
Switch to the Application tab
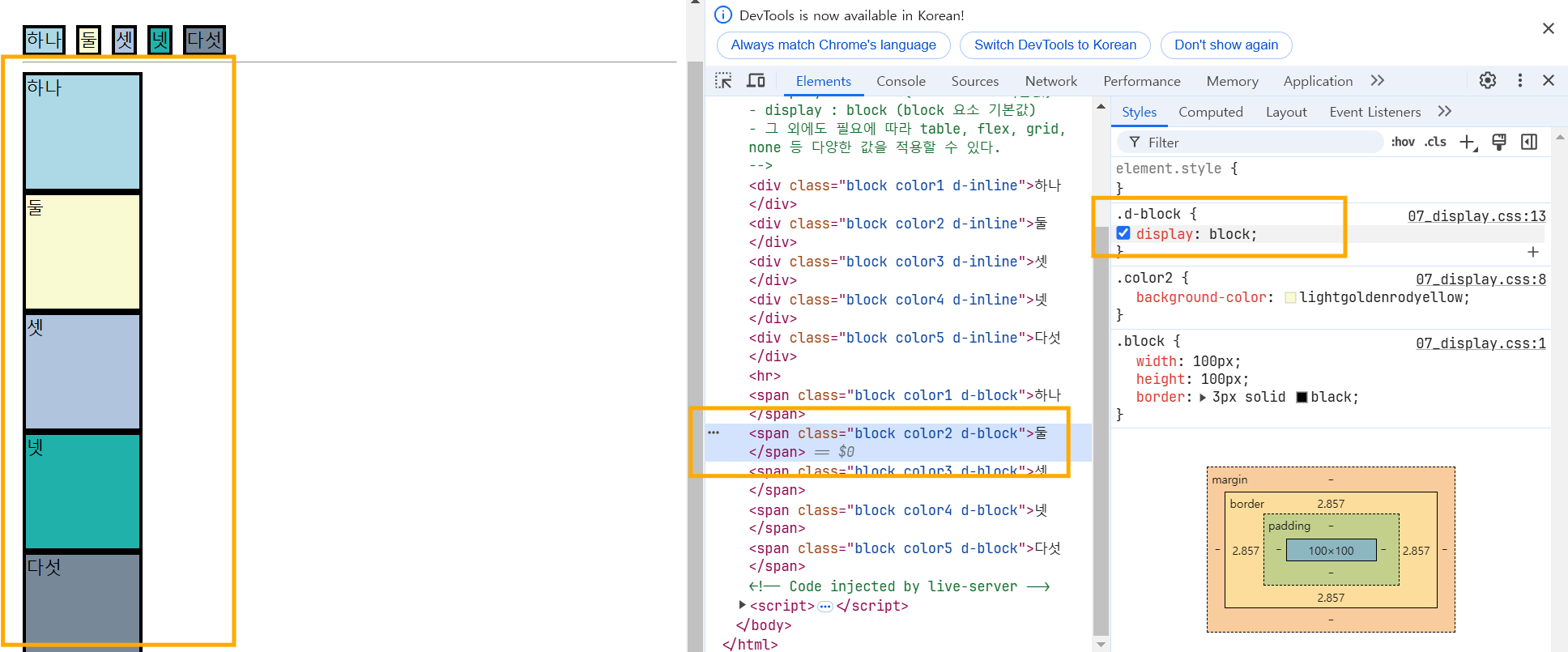[x=1318, y=81]
